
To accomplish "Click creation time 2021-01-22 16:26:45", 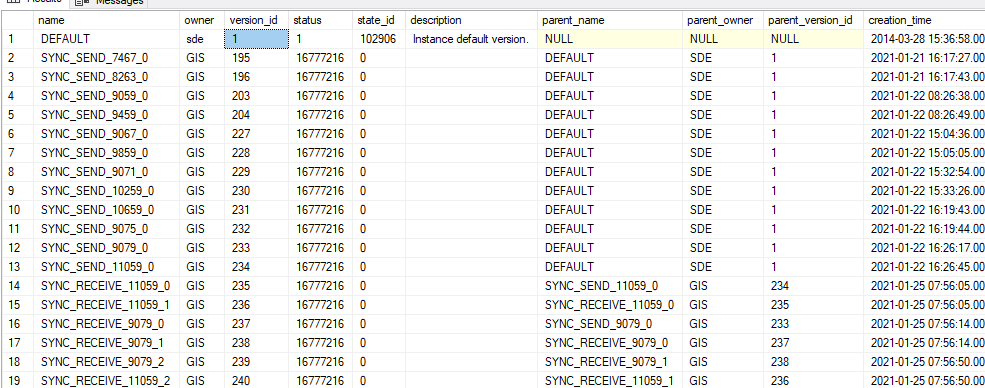I will coord(924,266).
